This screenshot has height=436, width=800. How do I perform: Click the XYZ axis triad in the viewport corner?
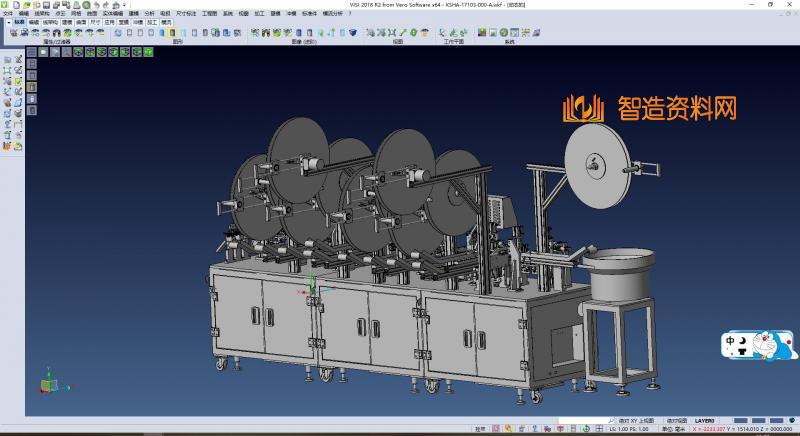pyautogui.click(x=48, y=385)
